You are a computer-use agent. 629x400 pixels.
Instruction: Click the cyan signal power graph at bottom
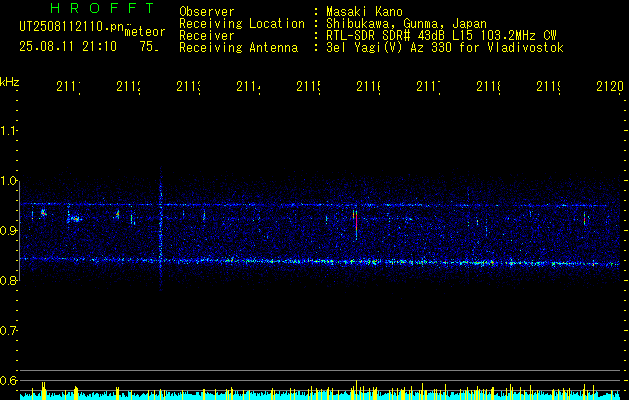(x=320, y=396)
